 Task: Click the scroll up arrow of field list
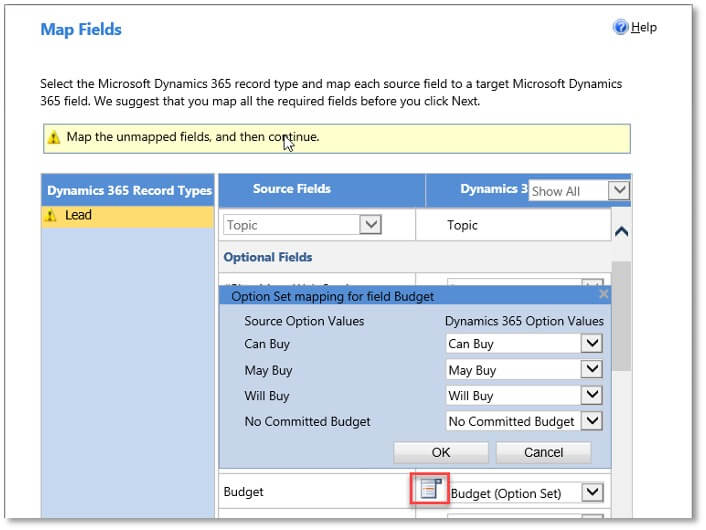coord(621,232)
